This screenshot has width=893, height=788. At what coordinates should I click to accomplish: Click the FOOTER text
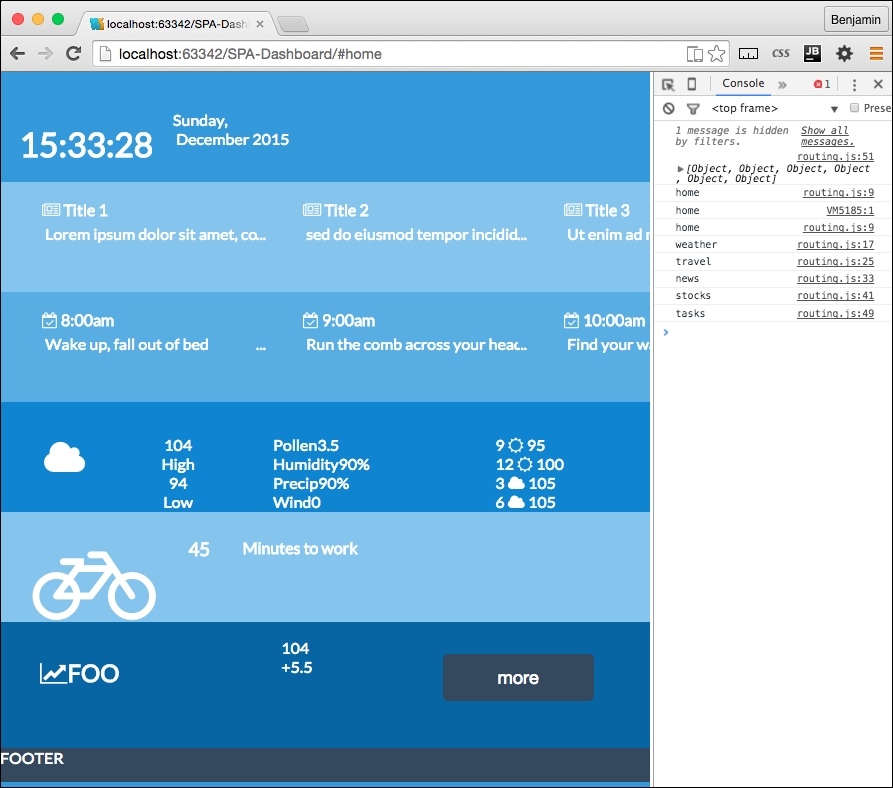click(32, 758)
